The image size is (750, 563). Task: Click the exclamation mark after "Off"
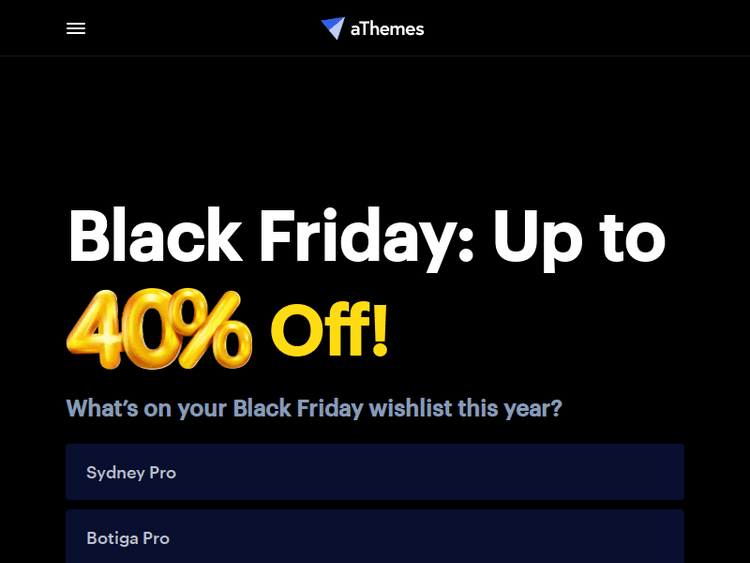click(x=379, y=329)
